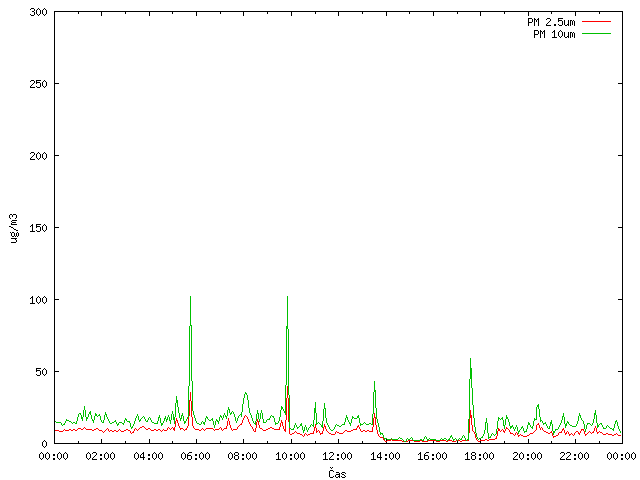640x480 pixels.
Task: Click the 06:00 time tick label
Action: pos(196,456)
